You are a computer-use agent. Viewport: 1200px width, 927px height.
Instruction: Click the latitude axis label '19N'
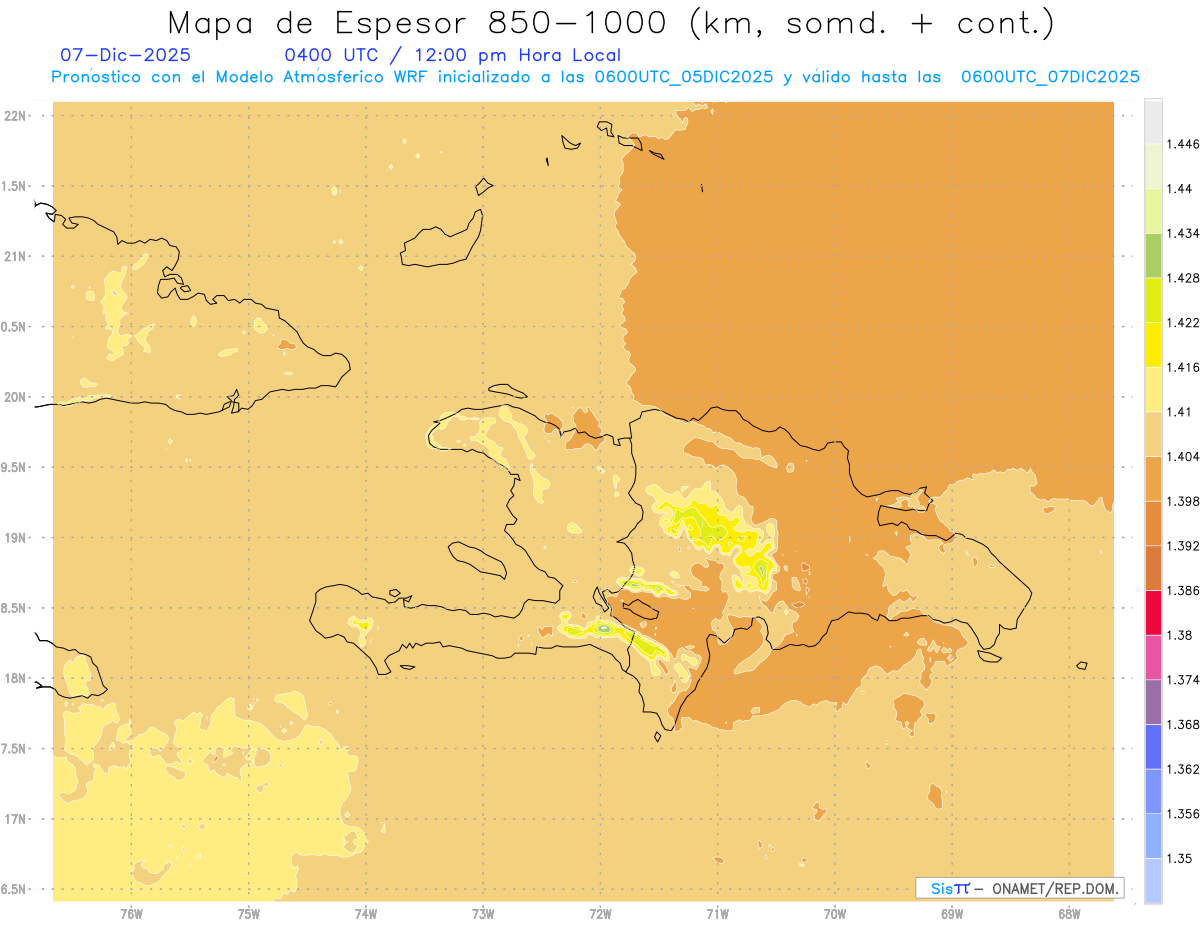(15, 538)
